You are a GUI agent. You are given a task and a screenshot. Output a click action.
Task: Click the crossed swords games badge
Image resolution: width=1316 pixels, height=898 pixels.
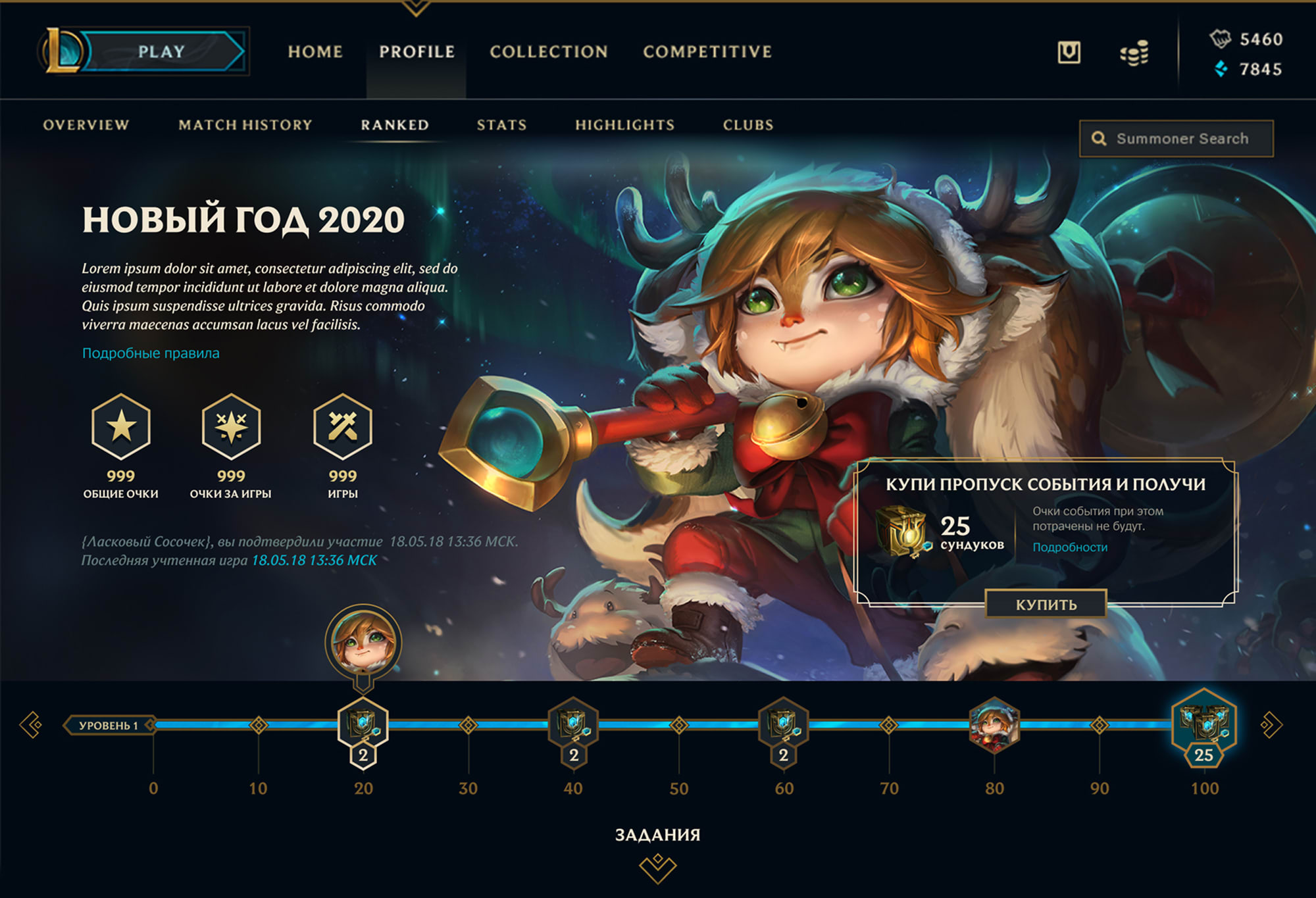(342, 426)
